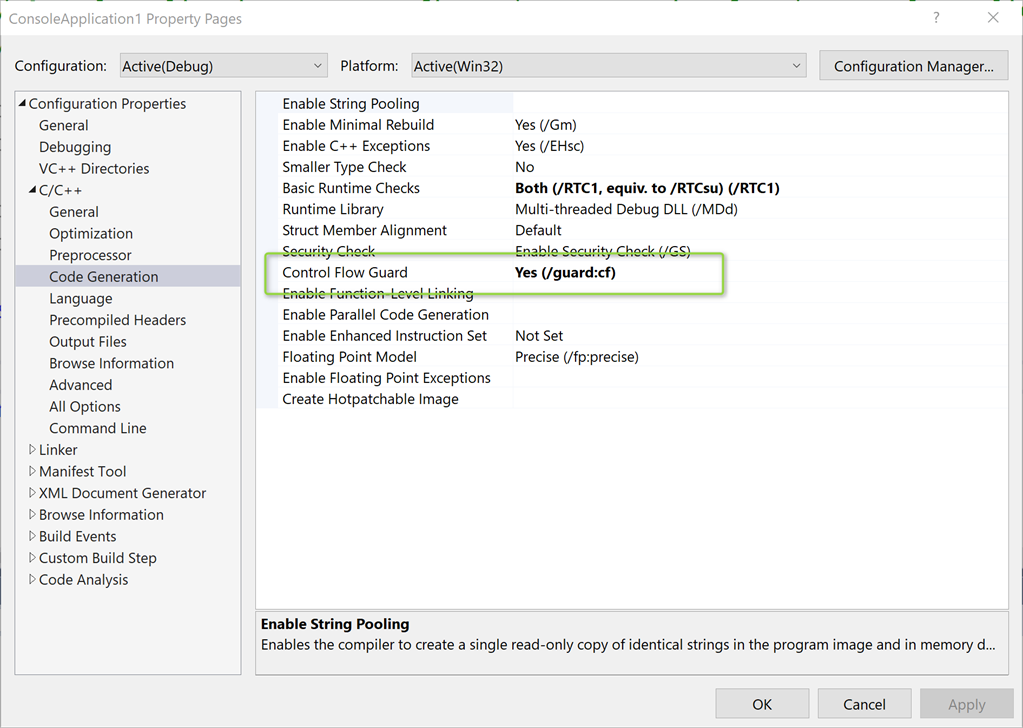Viewport: 1023px width, 728px height.
Task: Select the Control Flow Guard property row
Action: click(345, 271)
